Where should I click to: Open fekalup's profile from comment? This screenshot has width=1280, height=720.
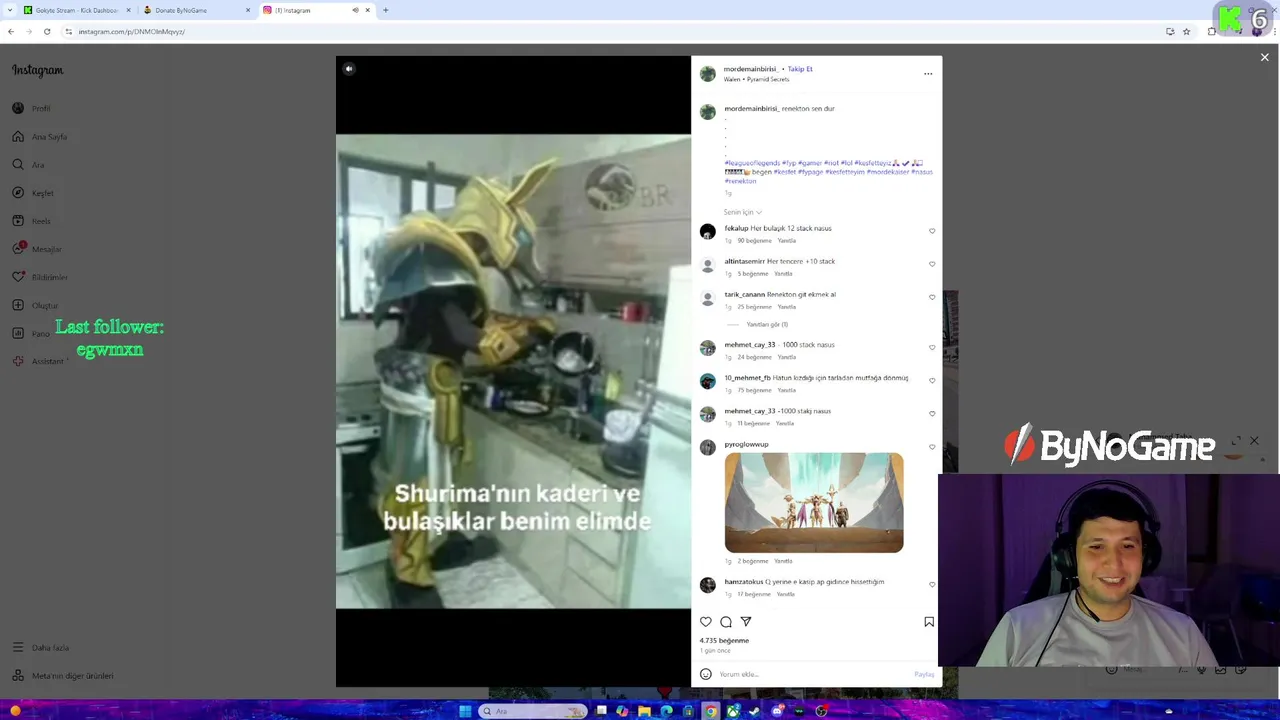click(736, 228)
